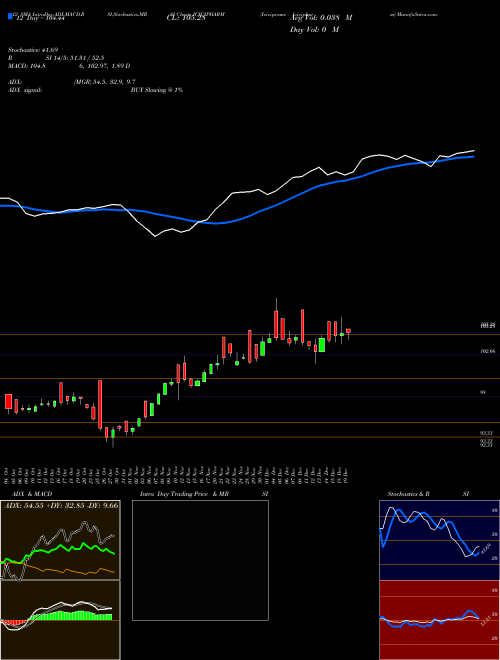Screen dimensions: 500x660
Task: Click the "Stochastics & R" panel title
Action: pyautogui.click(x=409, y=494)
